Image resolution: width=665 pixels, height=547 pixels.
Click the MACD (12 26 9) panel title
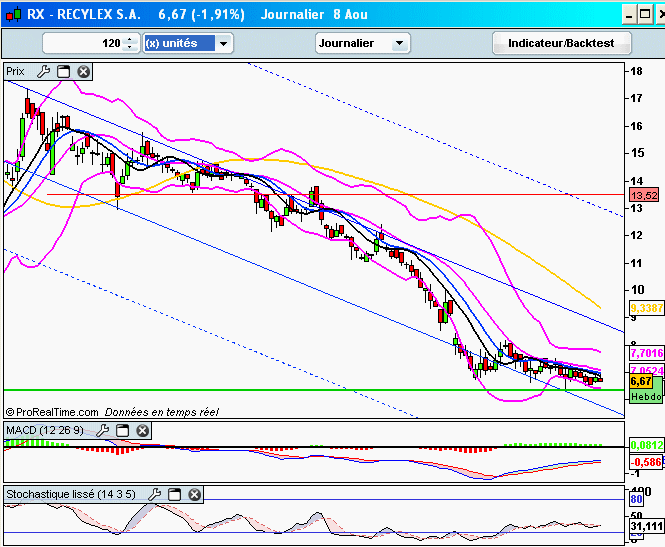click(45, 431)
